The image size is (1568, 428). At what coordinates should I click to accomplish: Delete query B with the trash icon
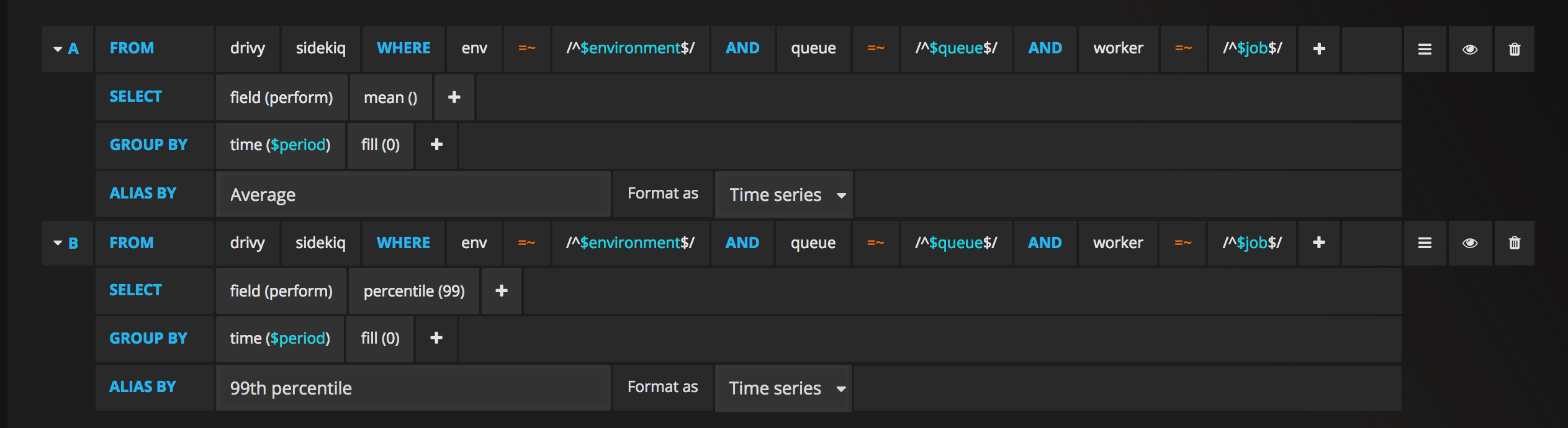1515,243
